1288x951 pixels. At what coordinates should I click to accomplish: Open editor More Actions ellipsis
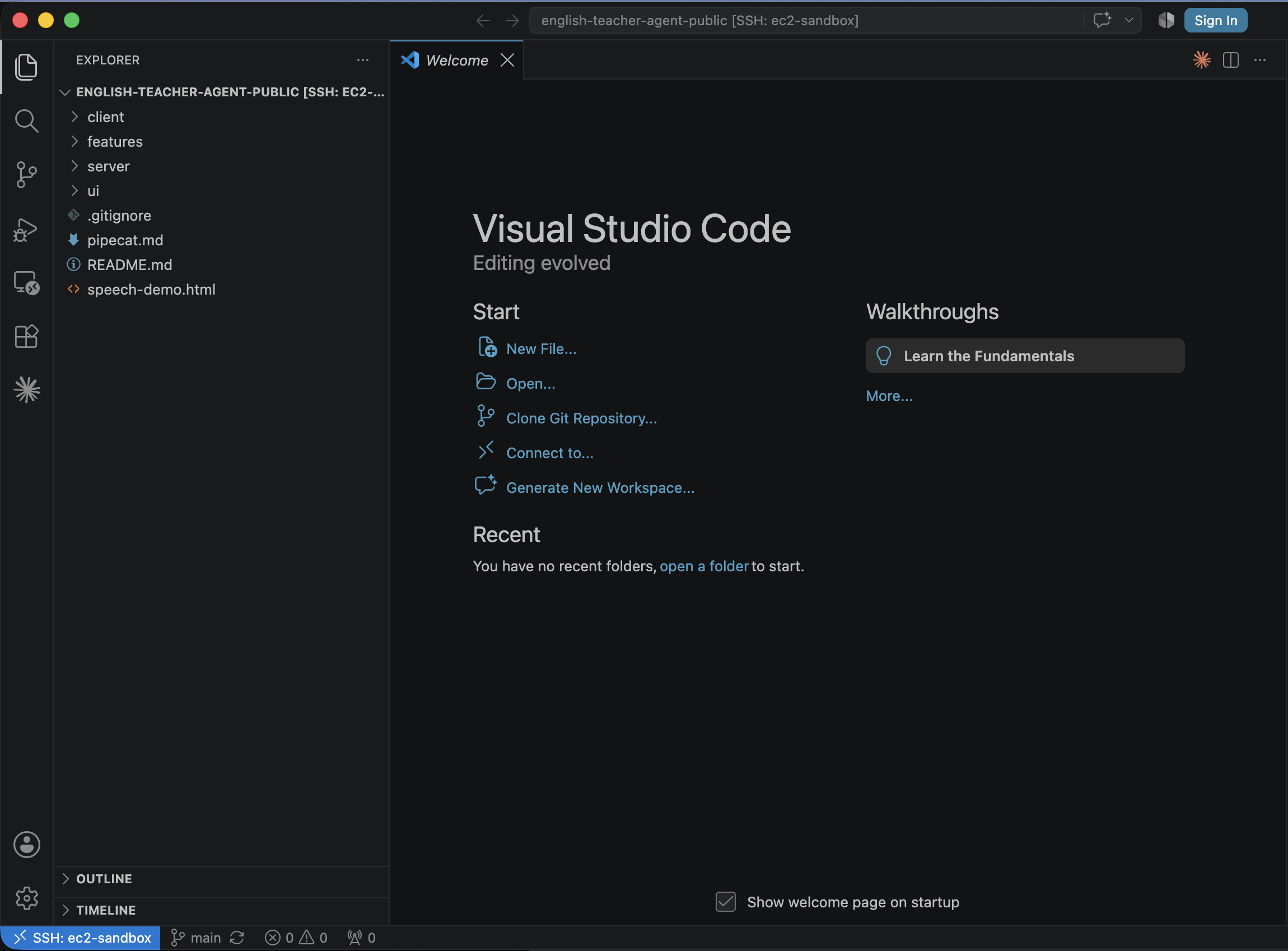(x=1260, y=60)
